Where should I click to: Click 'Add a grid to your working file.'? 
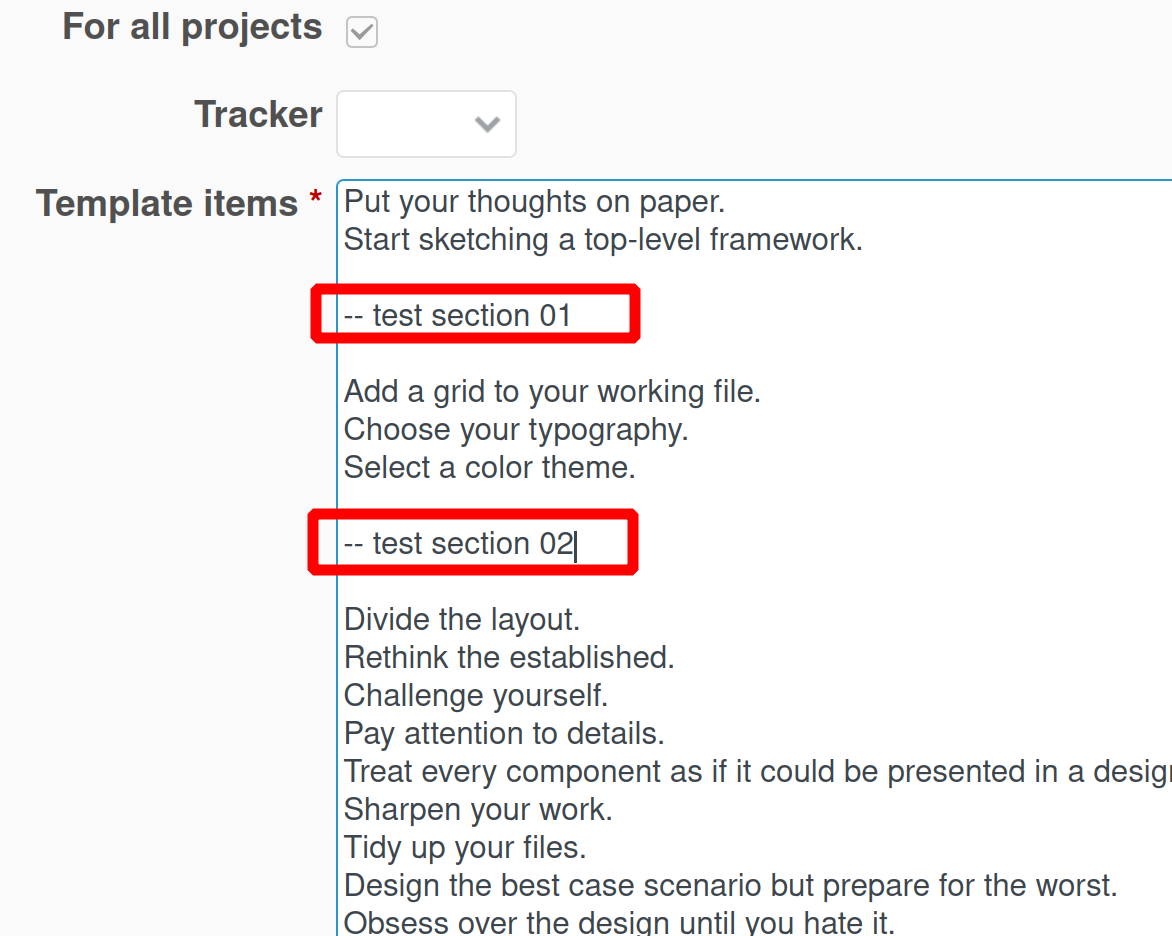(551, 391)
